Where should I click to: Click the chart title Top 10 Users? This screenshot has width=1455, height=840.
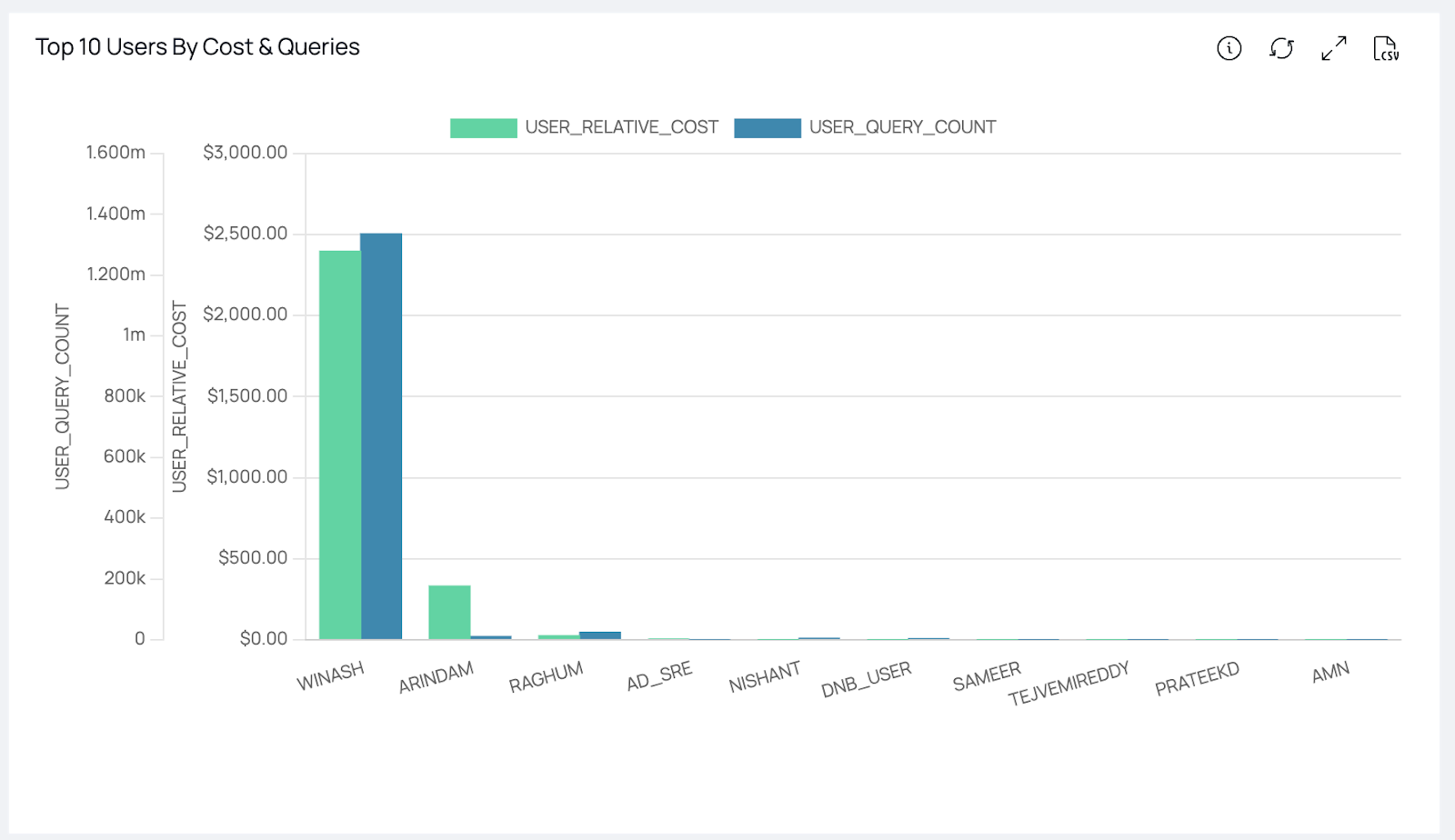(x=196, y=46)
